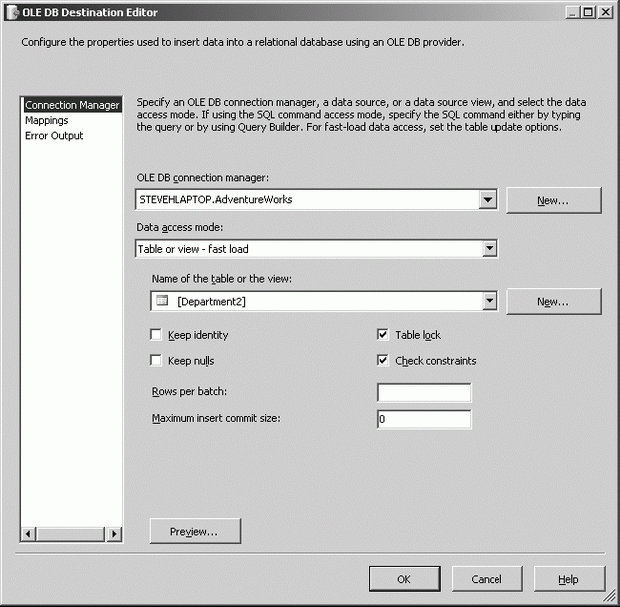Click the [Department2] table name text
The image size is (620, 607).
click(212, 302)
